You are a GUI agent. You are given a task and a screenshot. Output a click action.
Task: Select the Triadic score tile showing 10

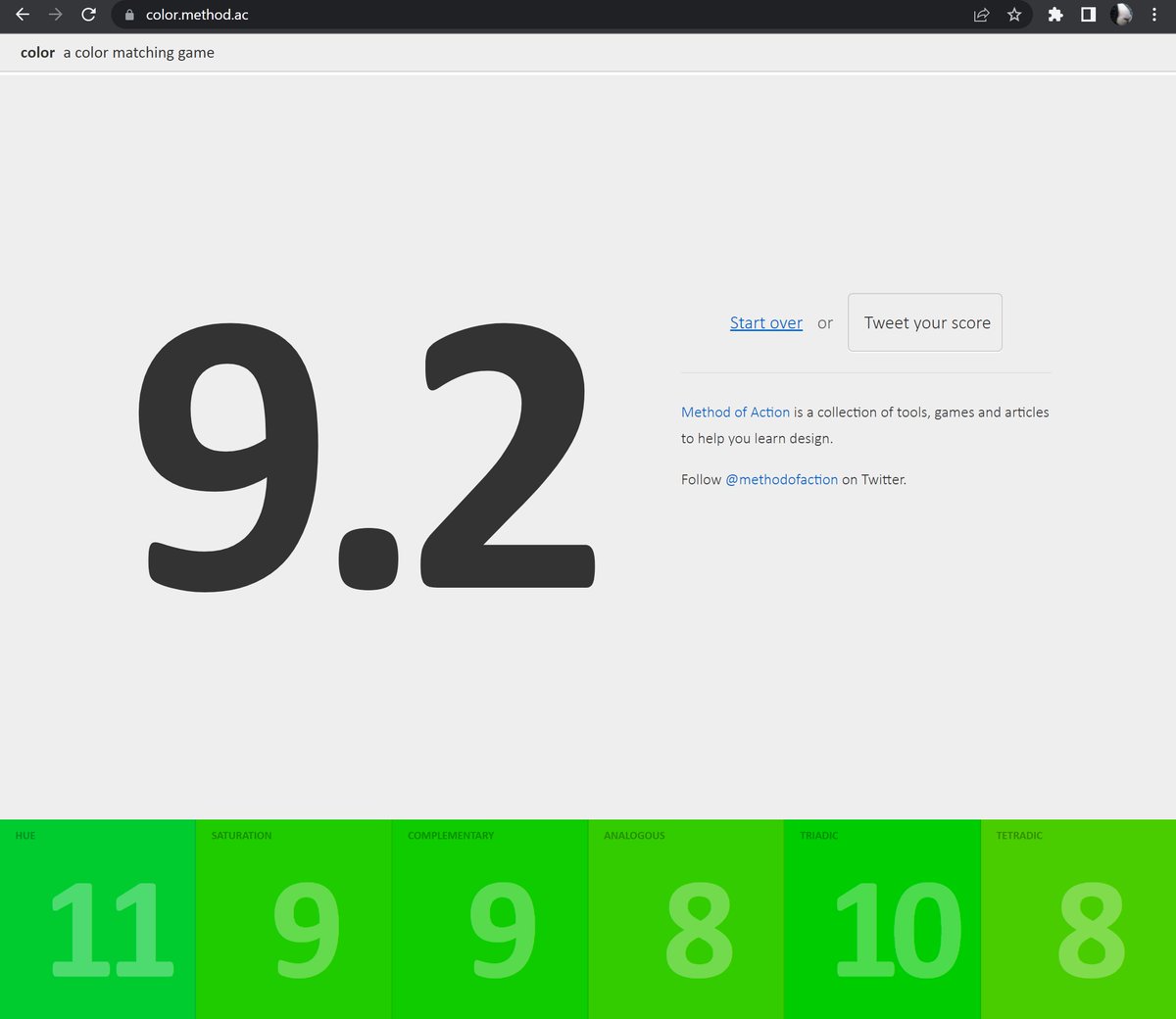coord(882,919)
